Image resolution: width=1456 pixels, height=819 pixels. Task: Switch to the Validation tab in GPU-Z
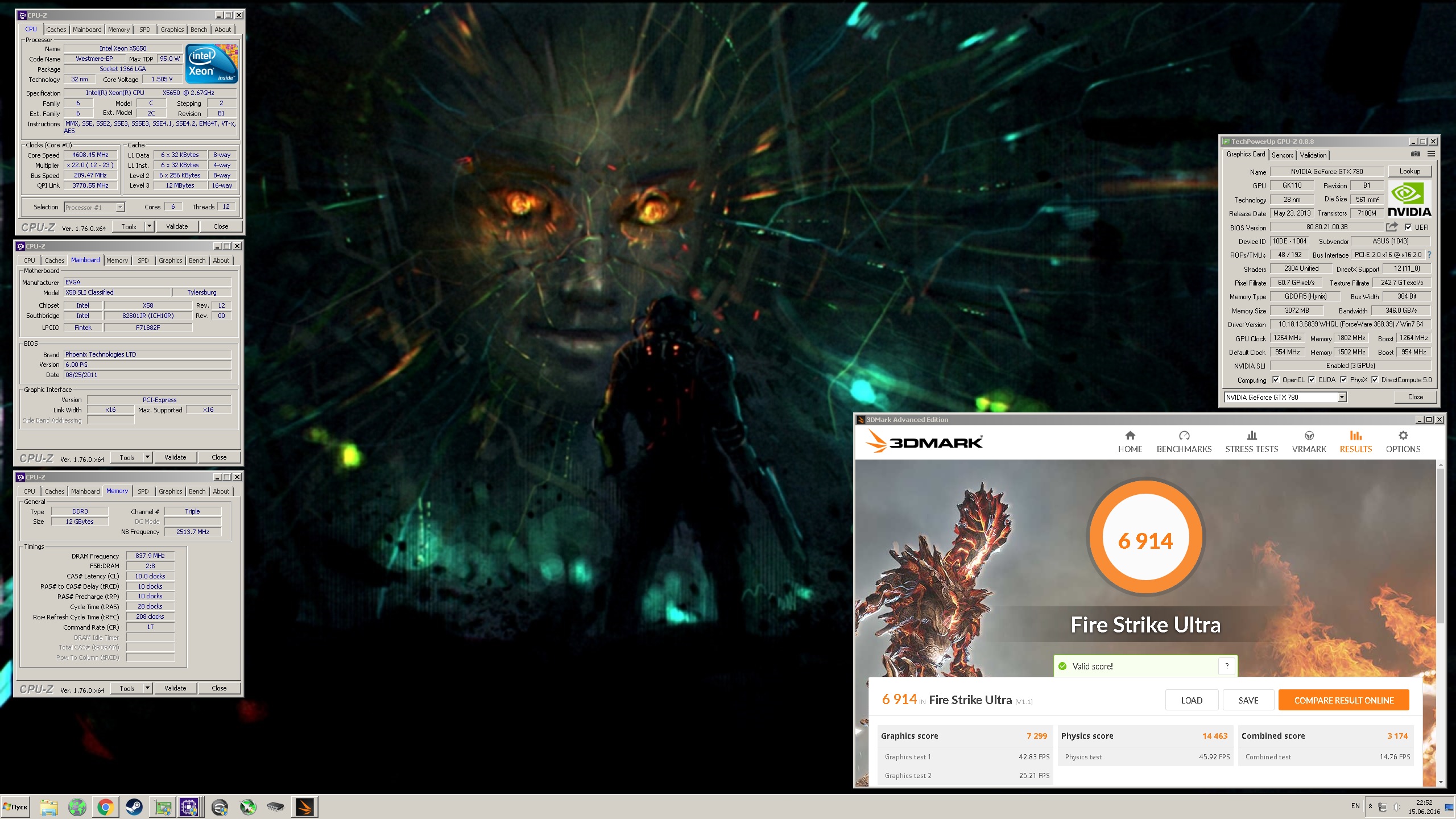tap(1313, 155)
